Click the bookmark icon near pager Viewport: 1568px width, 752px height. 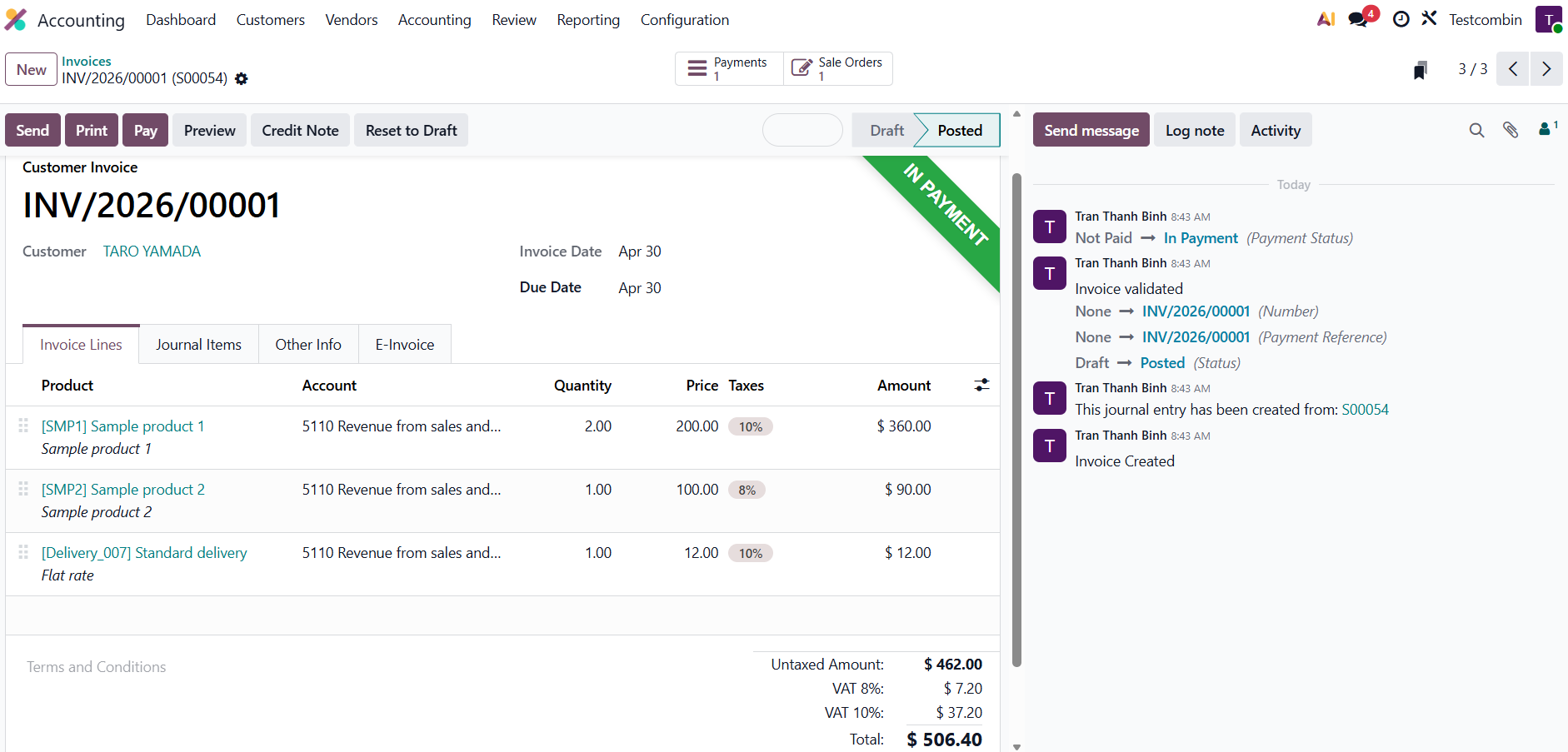[x=1421, y=70]
